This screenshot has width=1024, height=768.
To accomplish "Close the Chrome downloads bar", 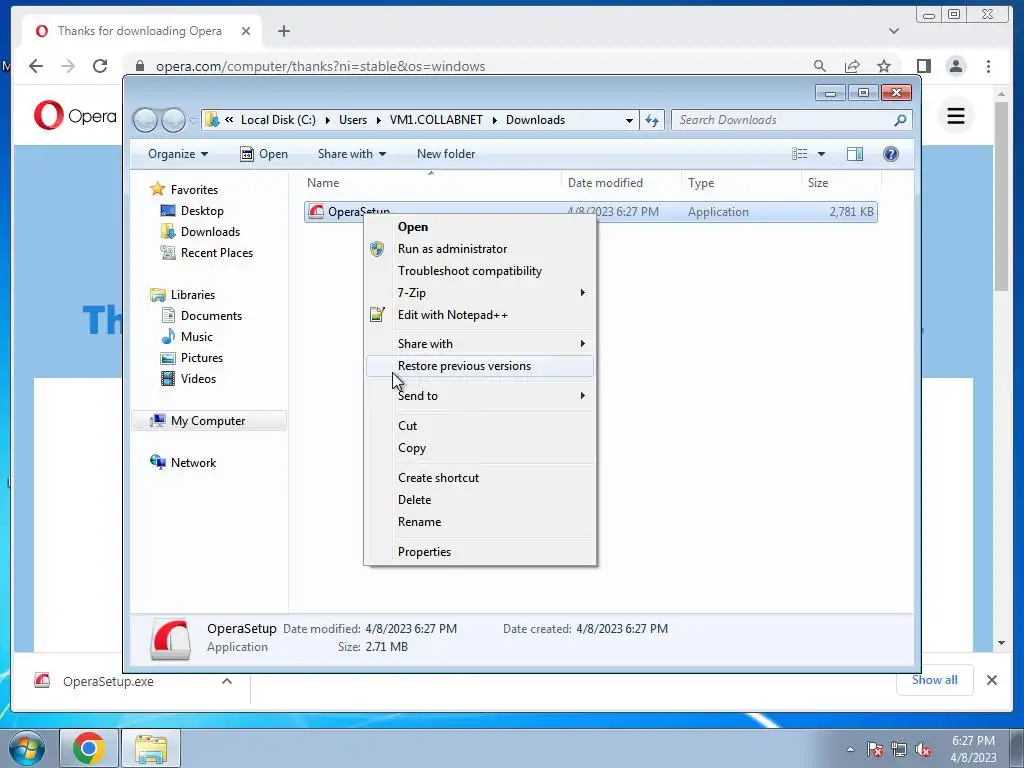I will (991, 680).
